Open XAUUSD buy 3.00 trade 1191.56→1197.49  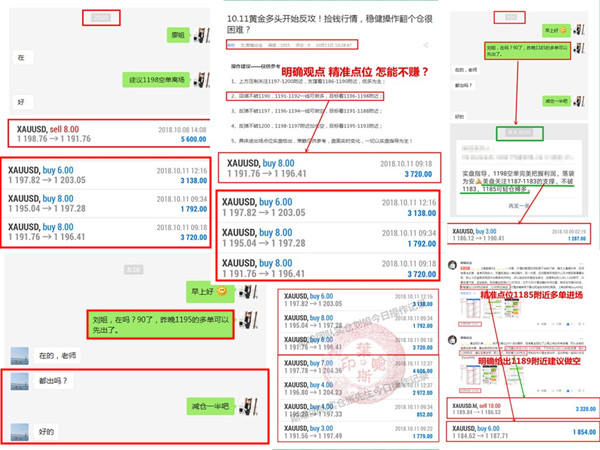[358, 432]
